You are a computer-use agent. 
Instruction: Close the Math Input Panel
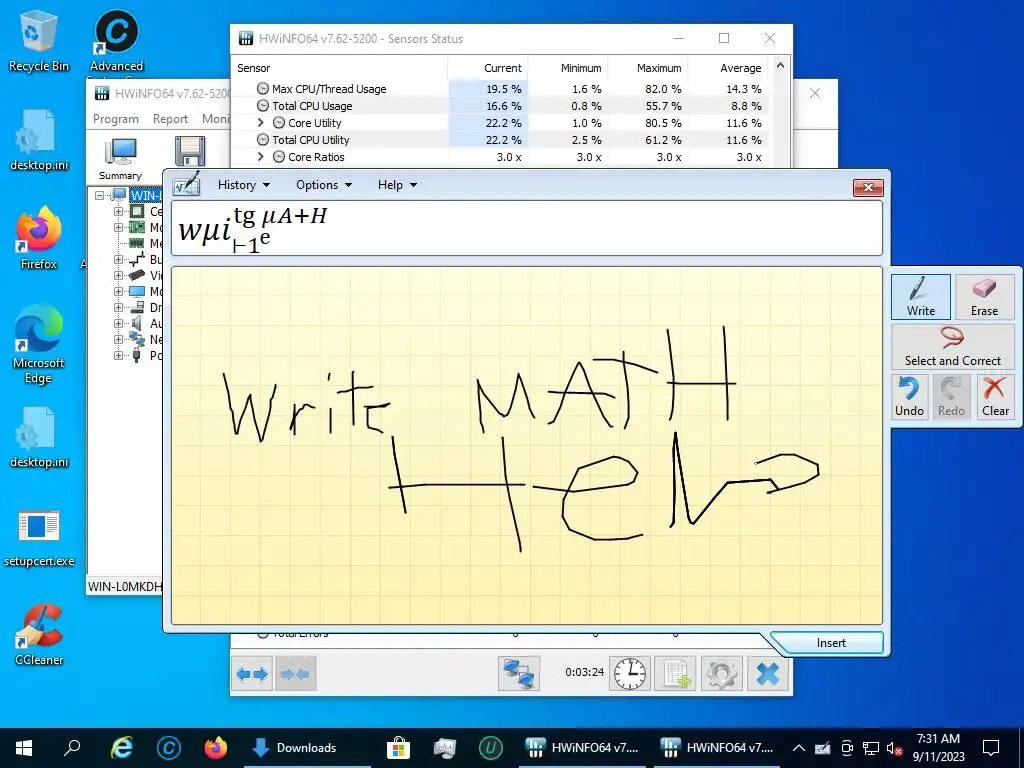tap(868, 187)
